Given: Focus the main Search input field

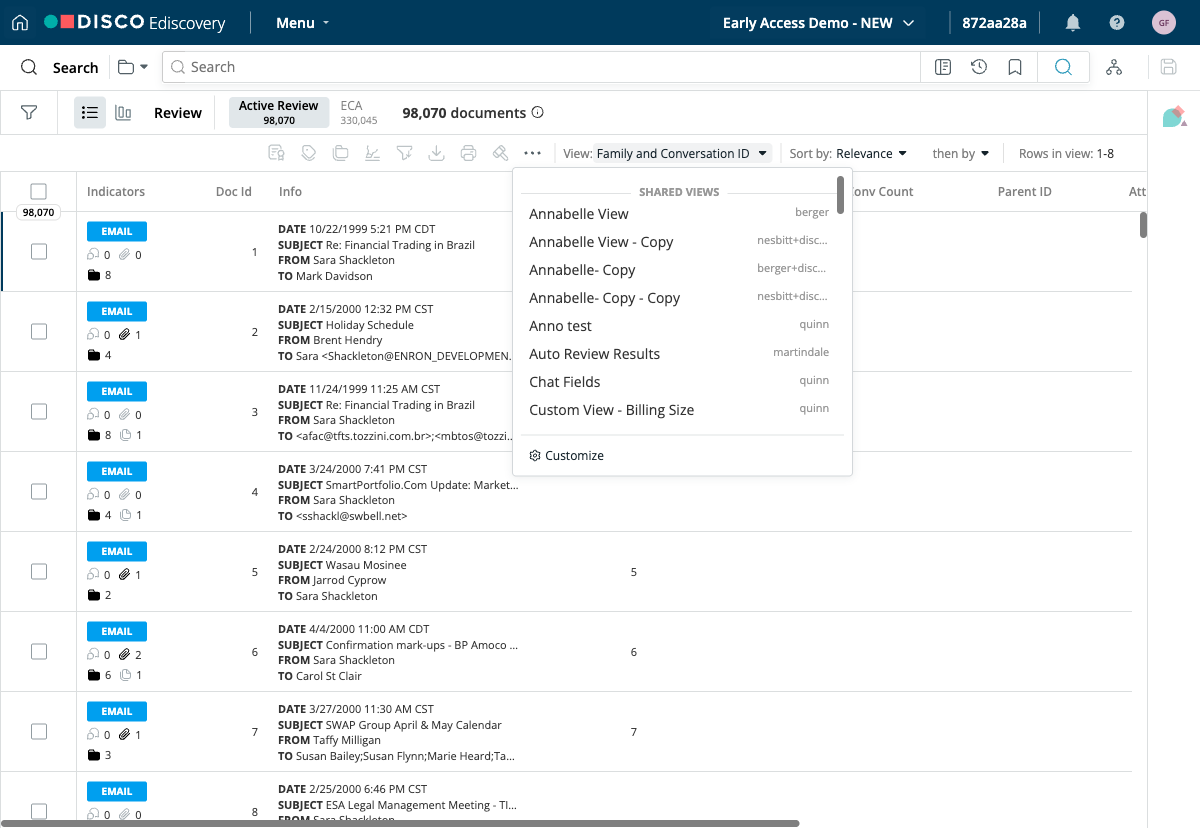Looking at the screenshot, I should 541,67.
